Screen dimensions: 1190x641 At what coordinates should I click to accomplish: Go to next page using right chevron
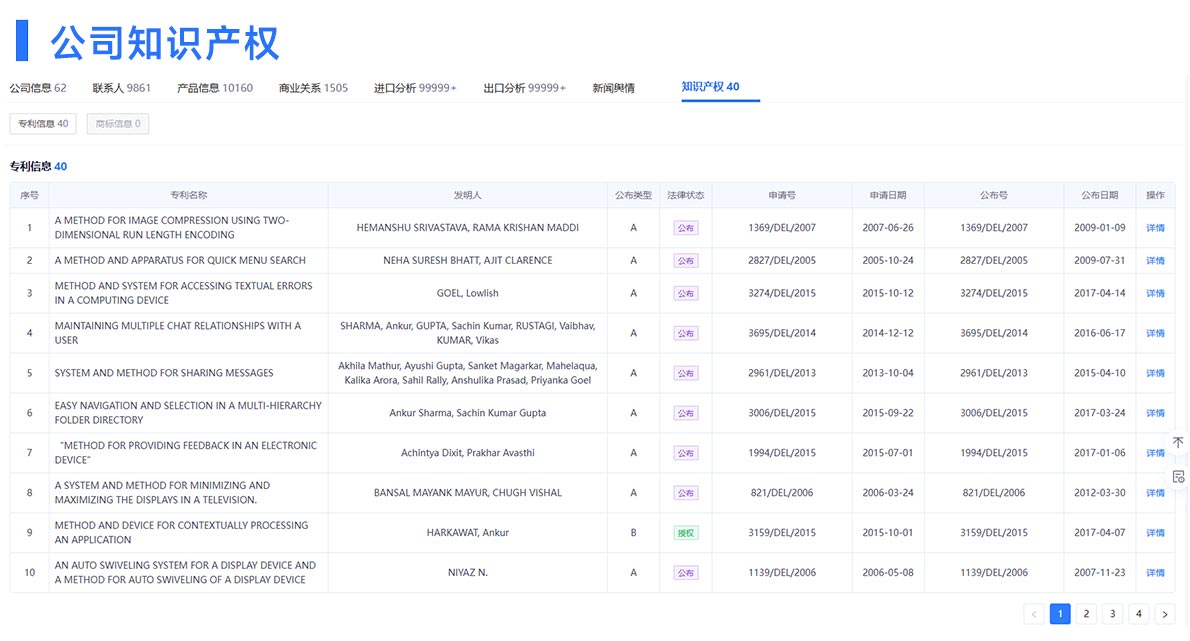[1164, 614]
